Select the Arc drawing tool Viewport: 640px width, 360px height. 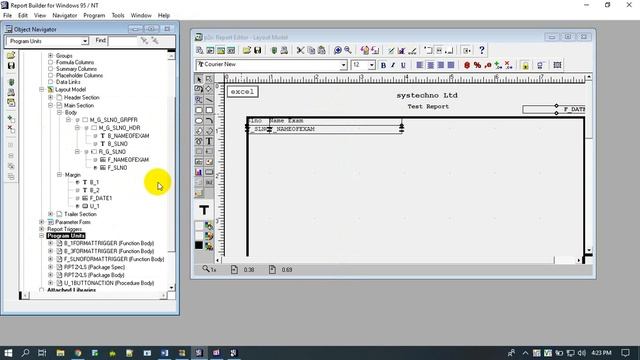[209, 120]
